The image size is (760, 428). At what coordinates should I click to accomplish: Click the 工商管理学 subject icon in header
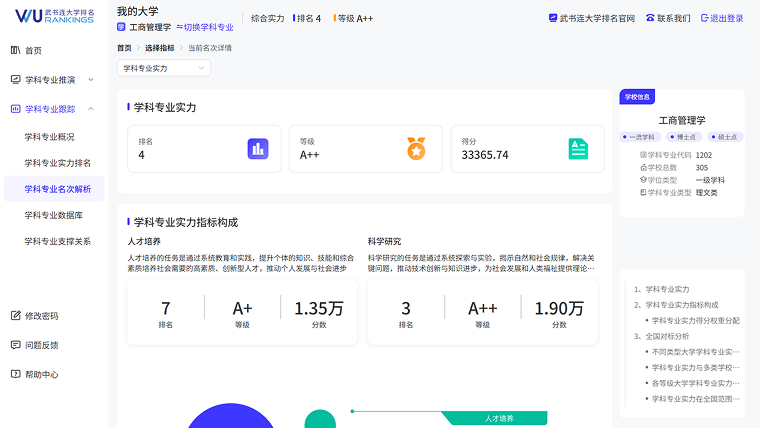121,27
